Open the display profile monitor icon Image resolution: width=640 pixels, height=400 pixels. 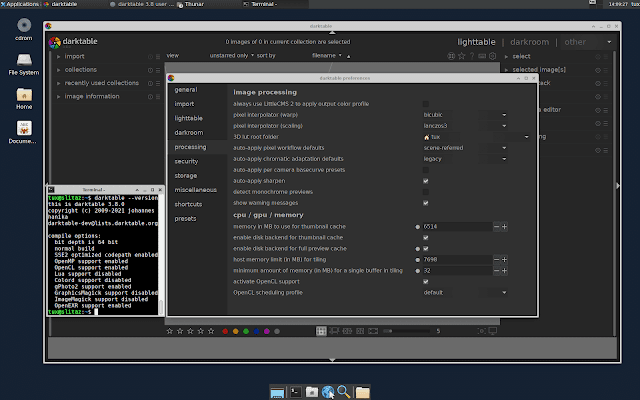(x=493, y=331)
